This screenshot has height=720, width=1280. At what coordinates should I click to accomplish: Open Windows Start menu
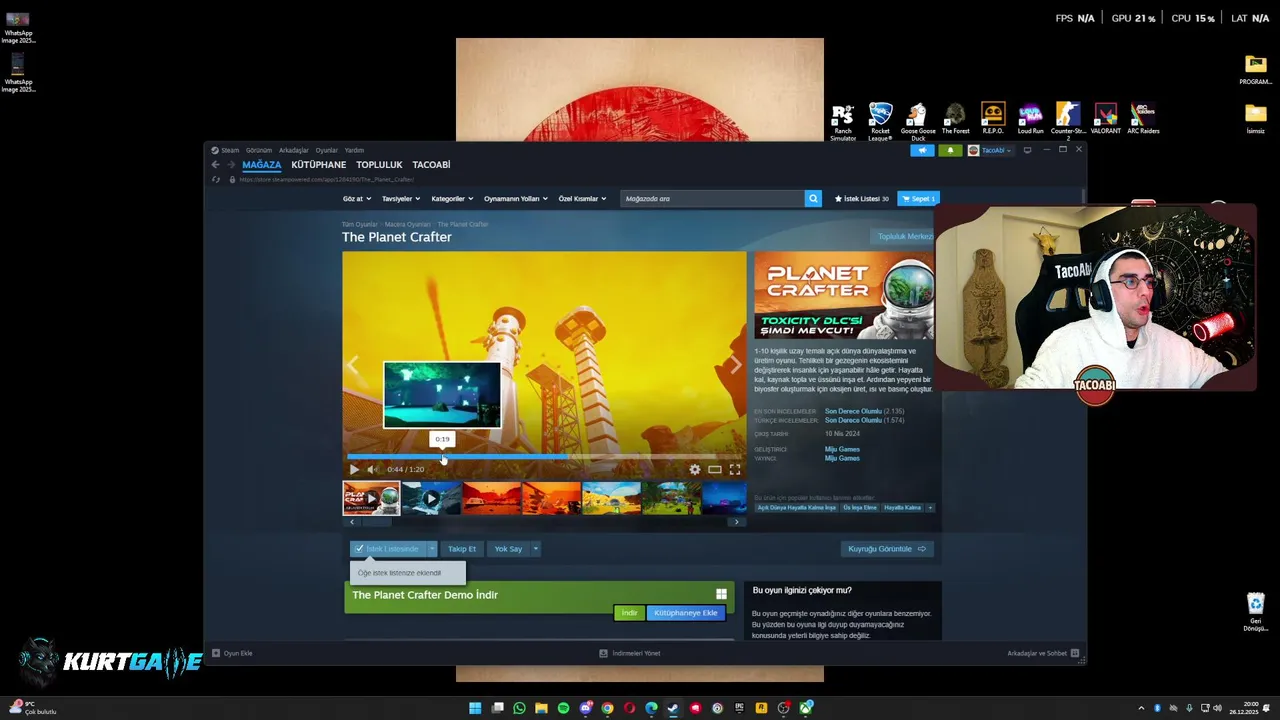click(475, 708)
